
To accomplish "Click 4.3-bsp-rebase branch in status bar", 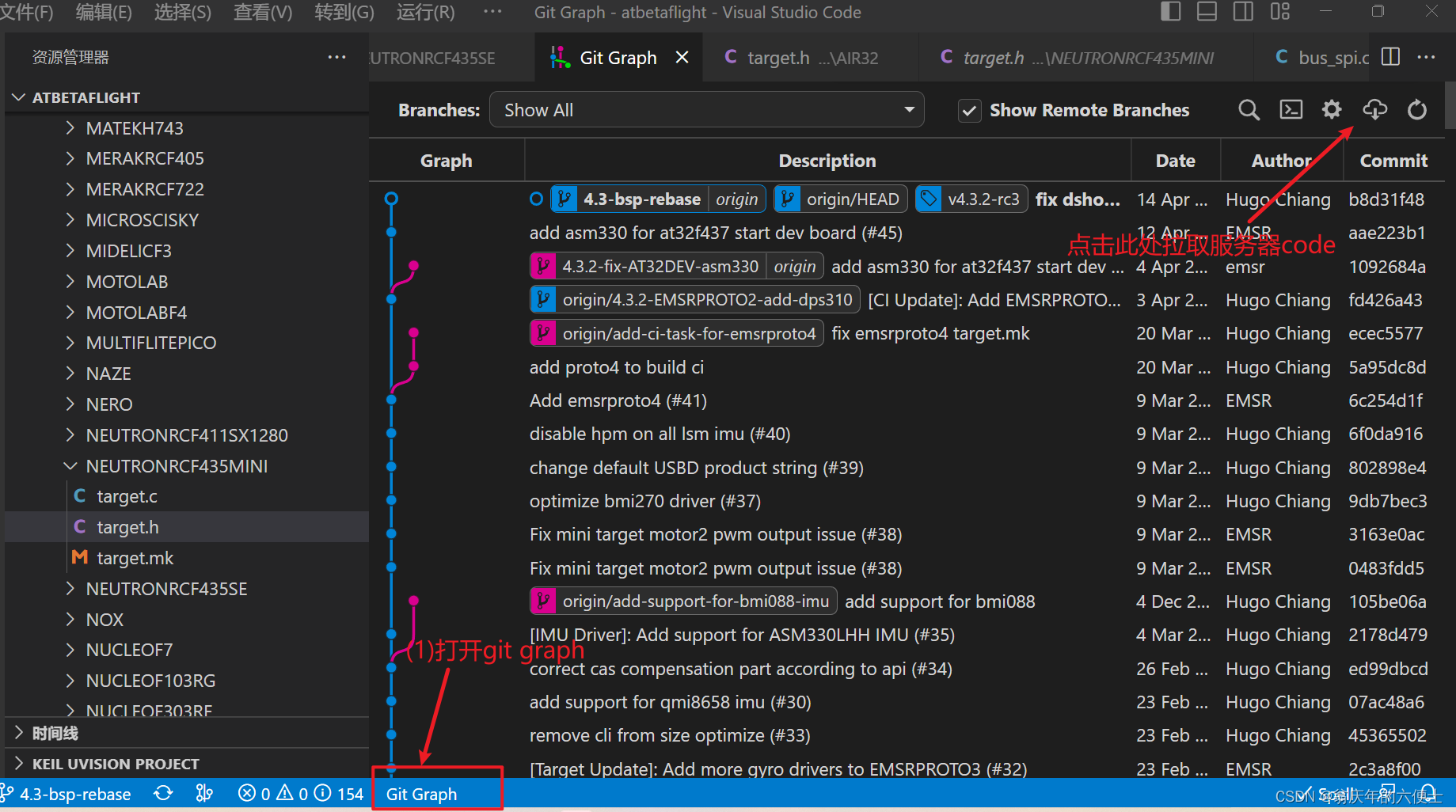I will 67,794.
